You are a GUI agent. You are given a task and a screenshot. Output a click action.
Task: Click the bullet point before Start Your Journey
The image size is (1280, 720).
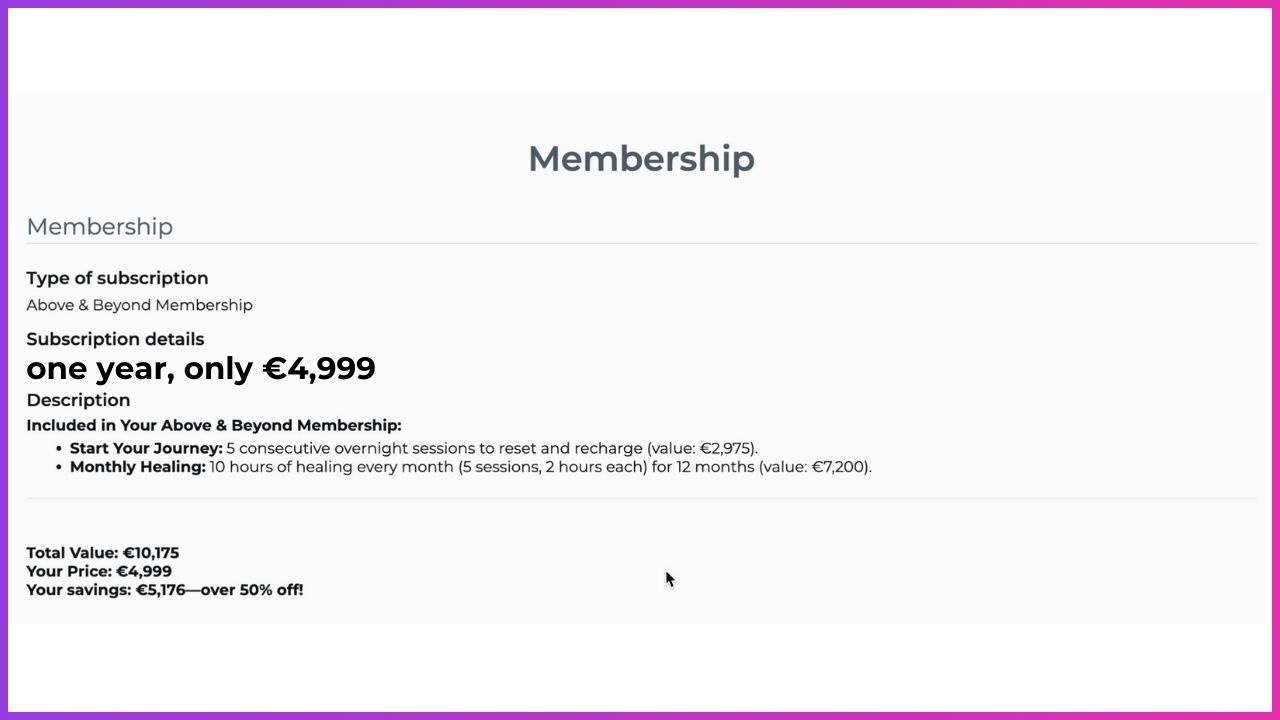point(60,449)
